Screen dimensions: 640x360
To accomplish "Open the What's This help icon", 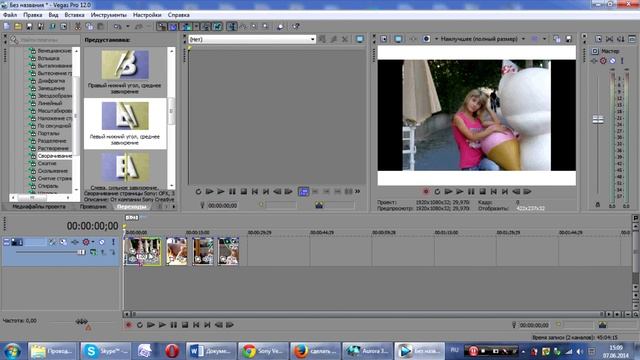I will tap(296, 27).
